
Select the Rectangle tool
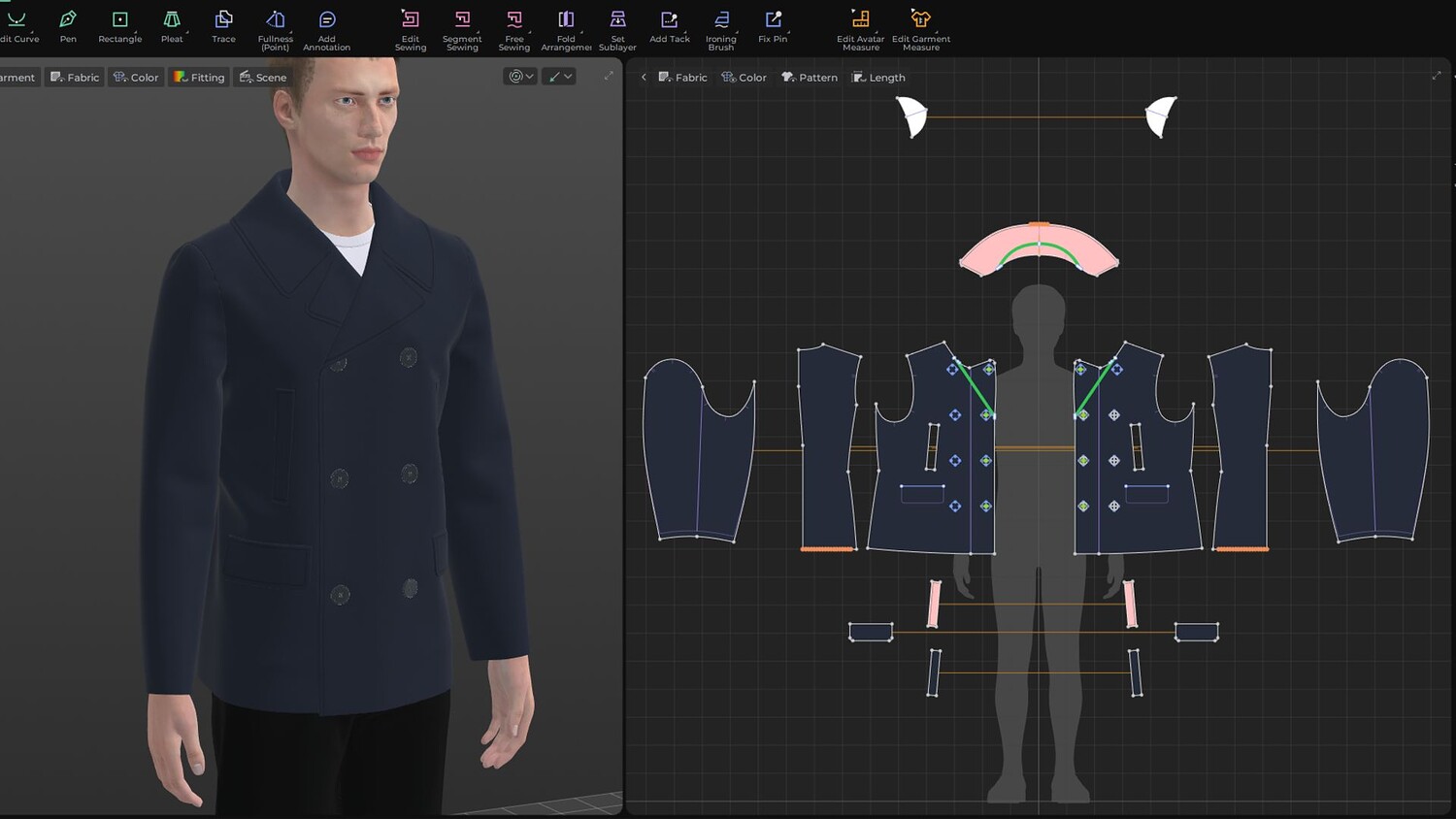click(120, 26)
